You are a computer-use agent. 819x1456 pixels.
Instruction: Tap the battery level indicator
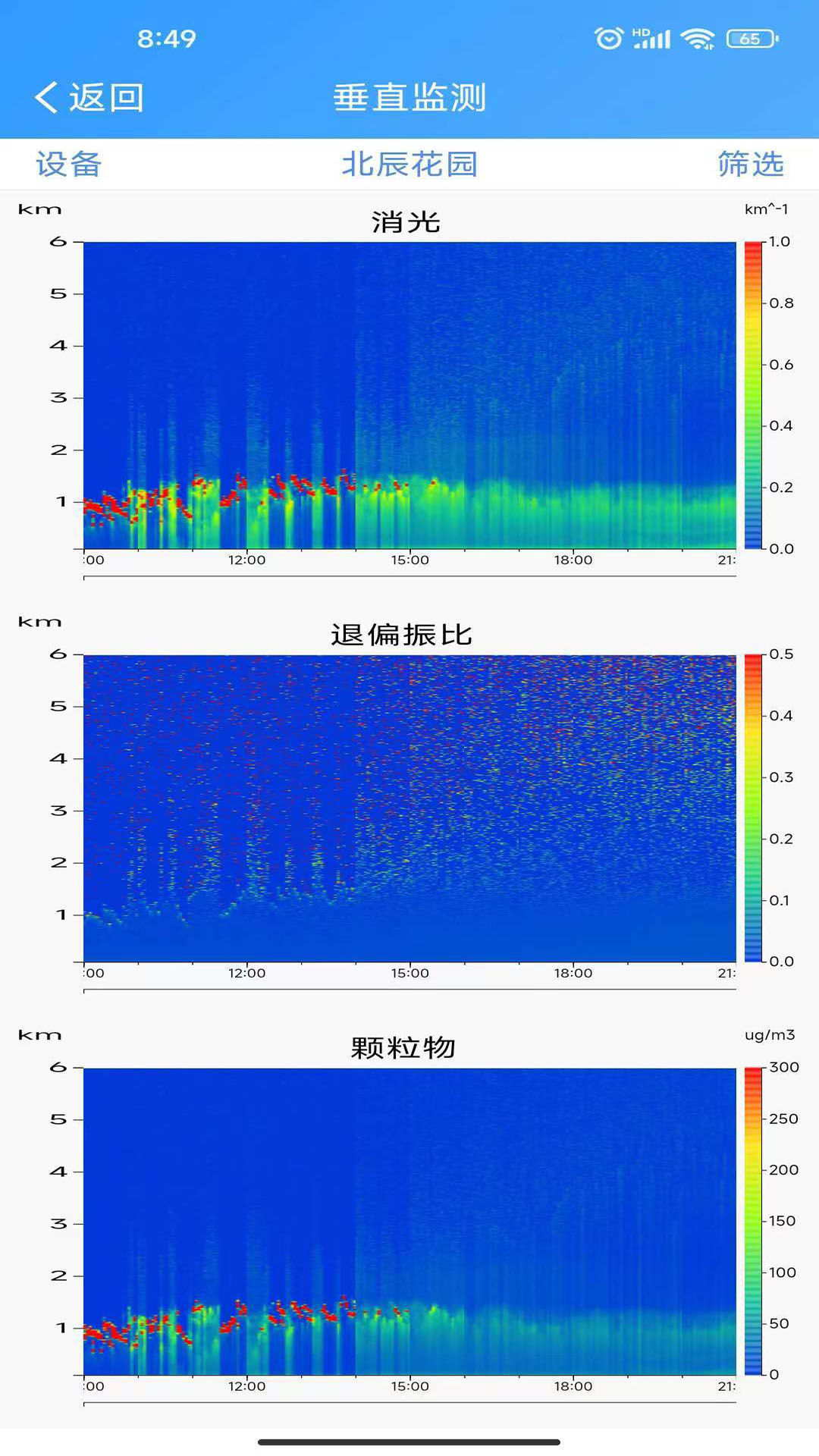click(752, 39)
